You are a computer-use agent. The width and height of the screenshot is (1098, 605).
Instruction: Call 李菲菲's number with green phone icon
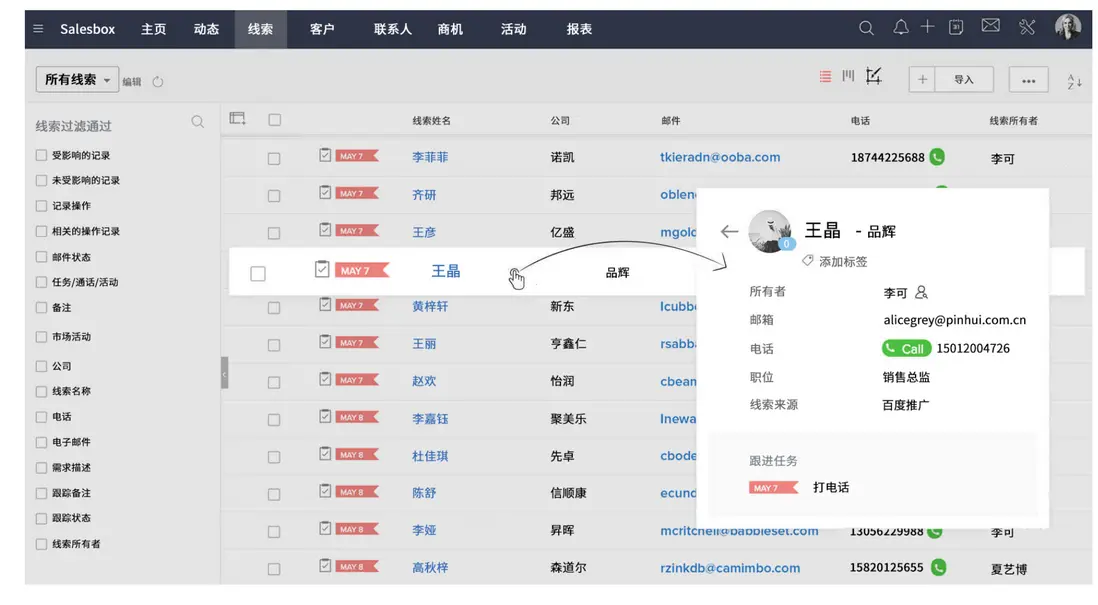(x=937, y=157)
